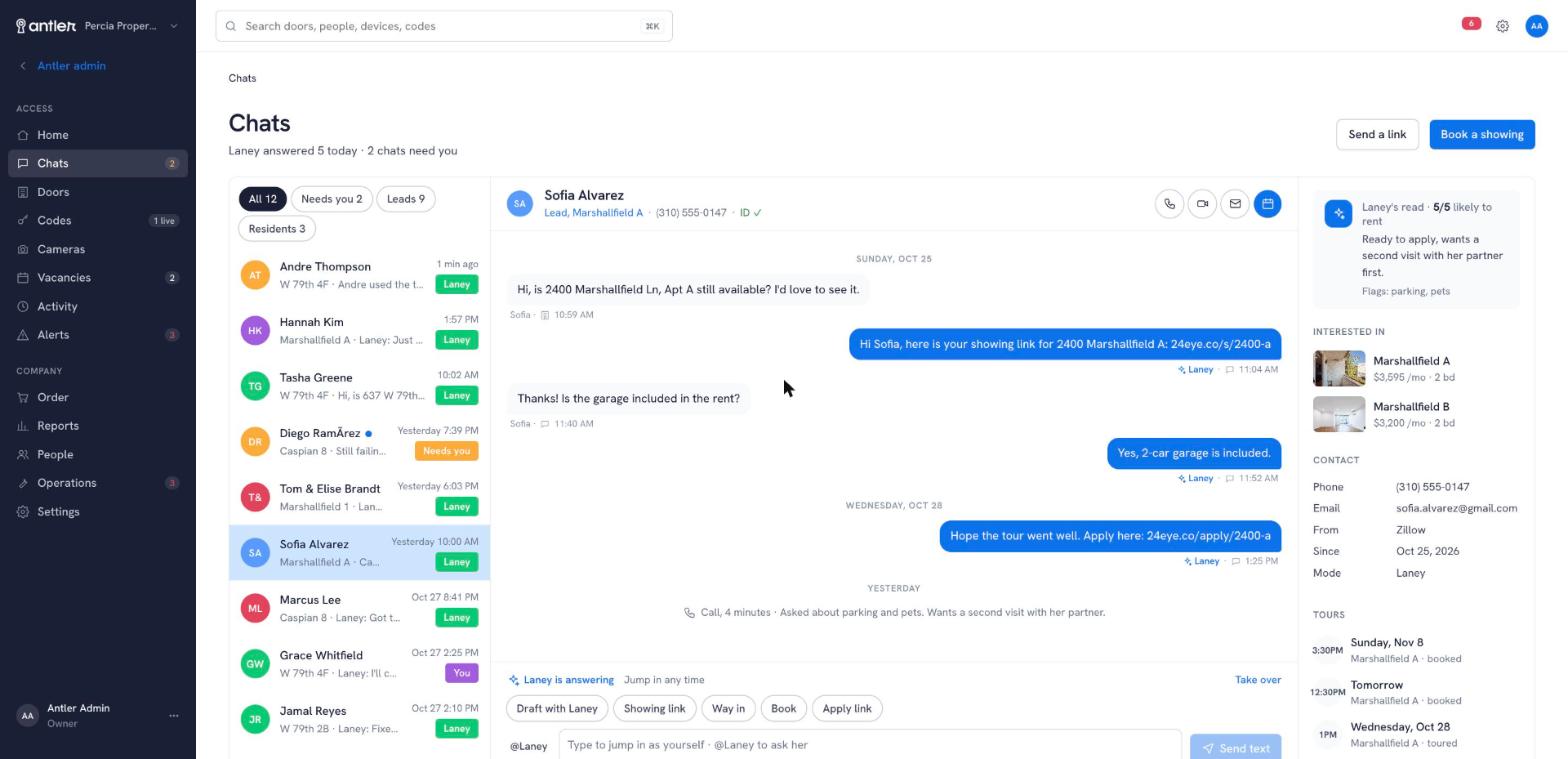Open the email icon in chat header
Image resolution: width=1568 pixels, height=759 pixels.
coord(1235,204)
